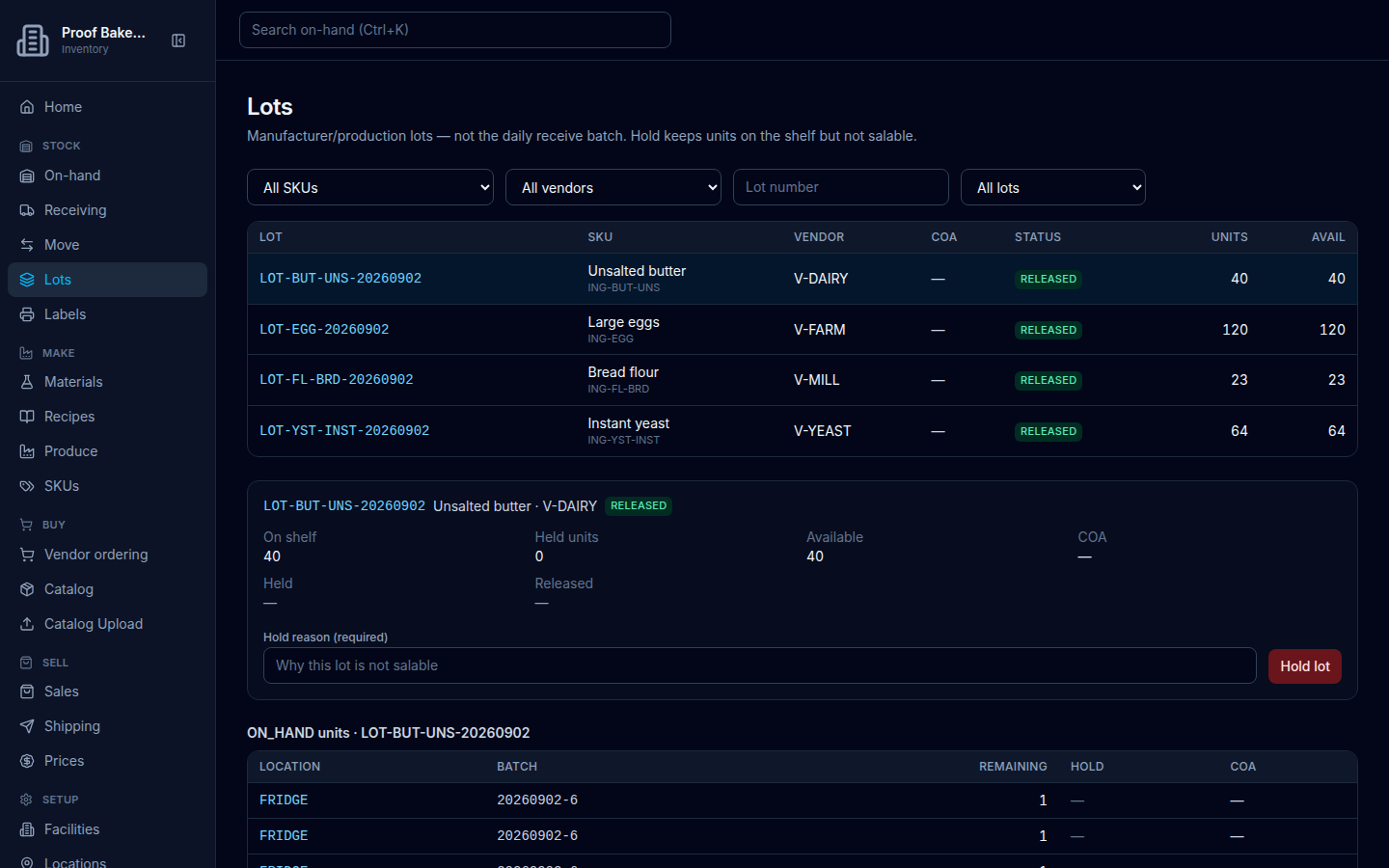Click the Bread flour SKU name
Viewport: 1389px width, 868px height.
coord(623,372)
